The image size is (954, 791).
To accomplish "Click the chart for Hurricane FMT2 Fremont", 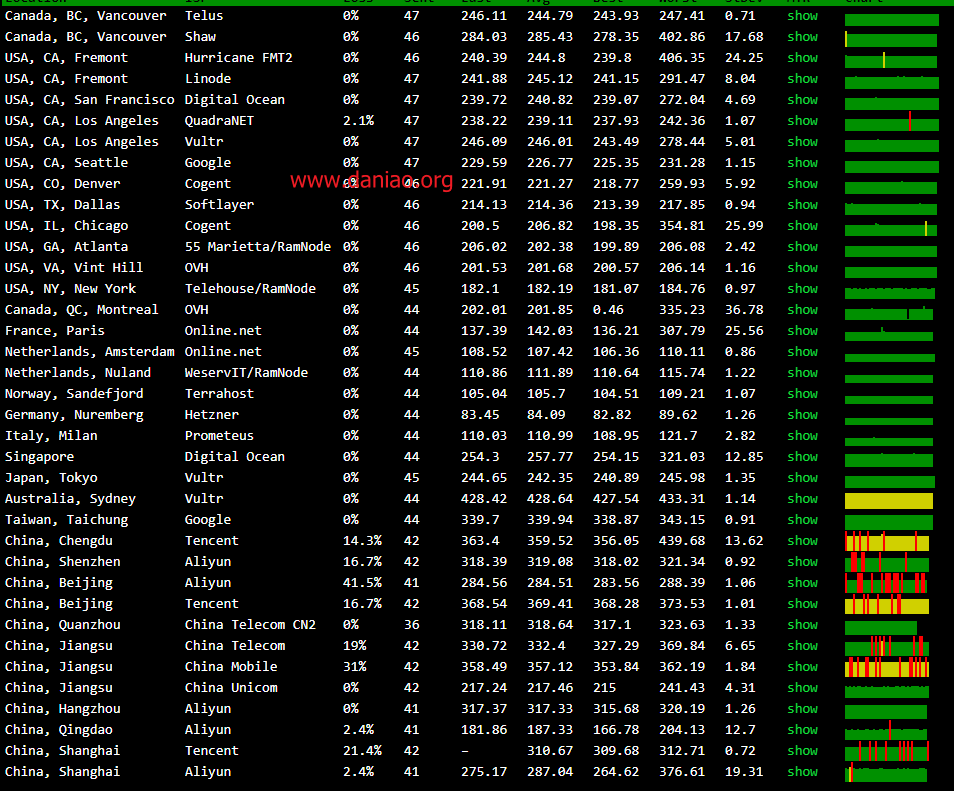I will point(891,60).
